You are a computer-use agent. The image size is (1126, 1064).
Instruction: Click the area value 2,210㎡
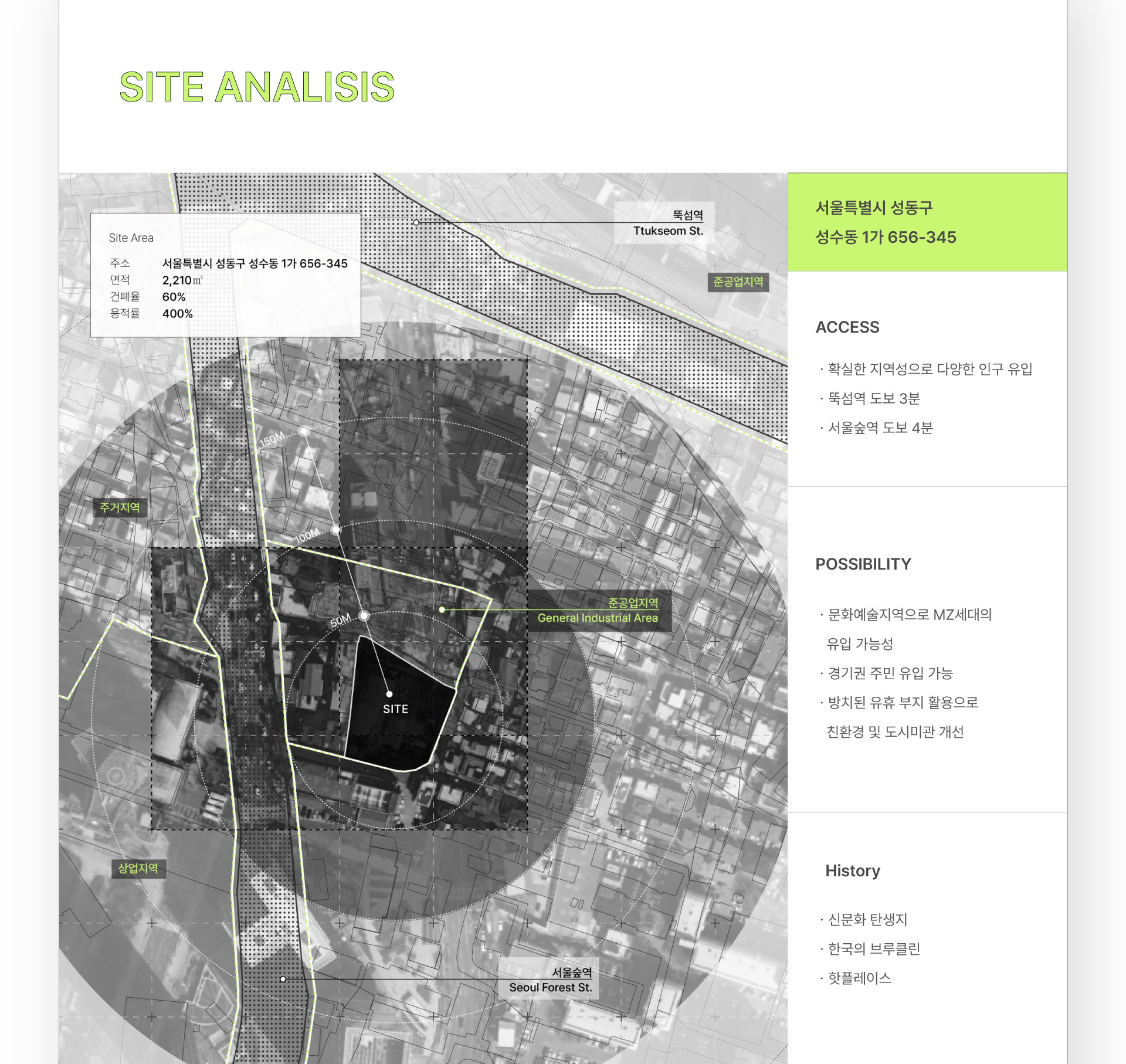coord(182,280)
